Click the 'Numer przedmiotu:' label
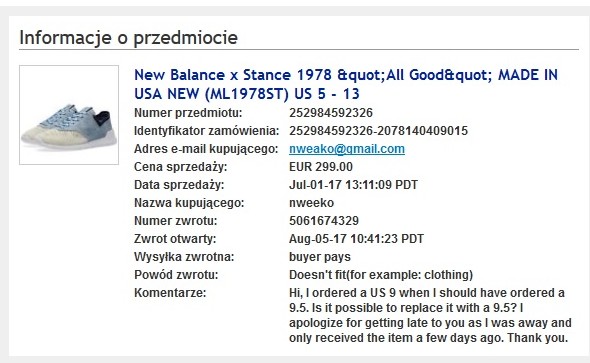The image size is (590, 363). point(188,113)
